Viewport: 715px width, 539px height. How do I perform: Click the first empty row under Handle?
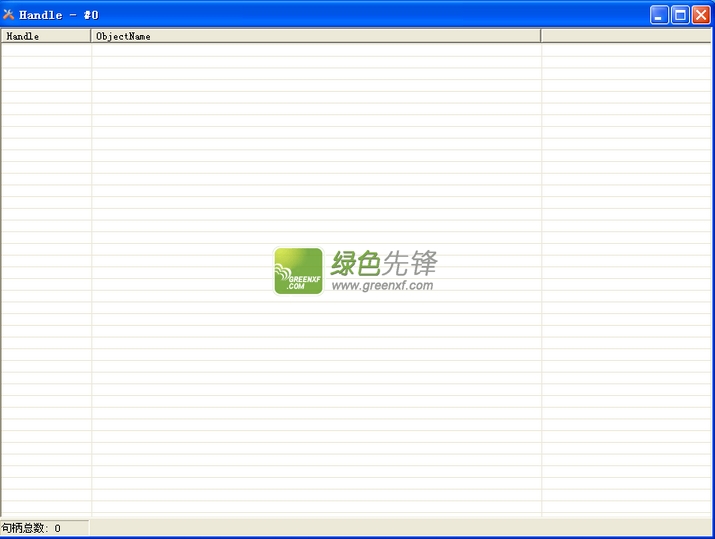click(x=45, y=50)
